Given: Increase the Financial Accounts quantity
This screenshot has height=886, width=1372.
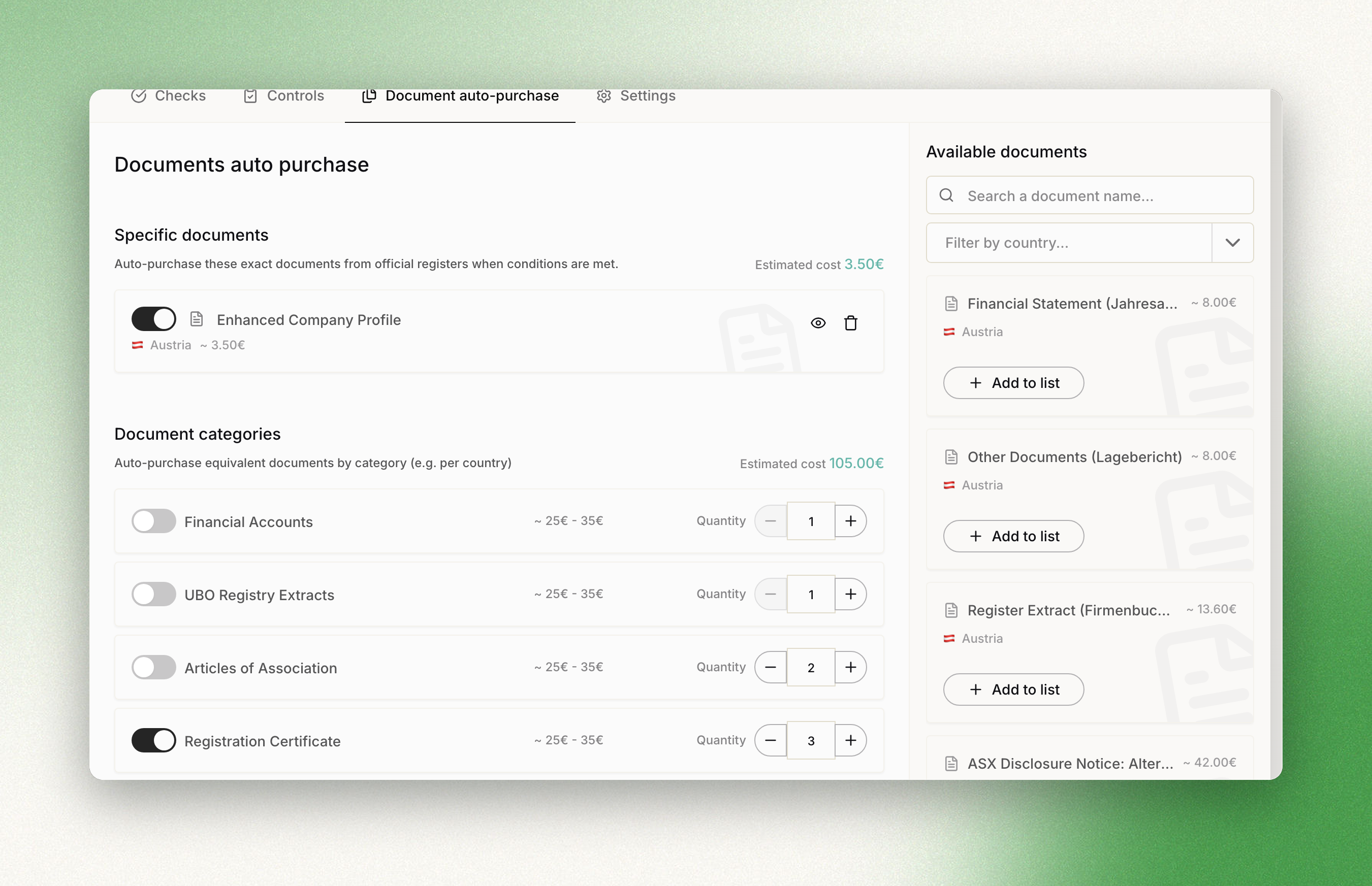Looking at the screenshot, I should coord(851,521).
